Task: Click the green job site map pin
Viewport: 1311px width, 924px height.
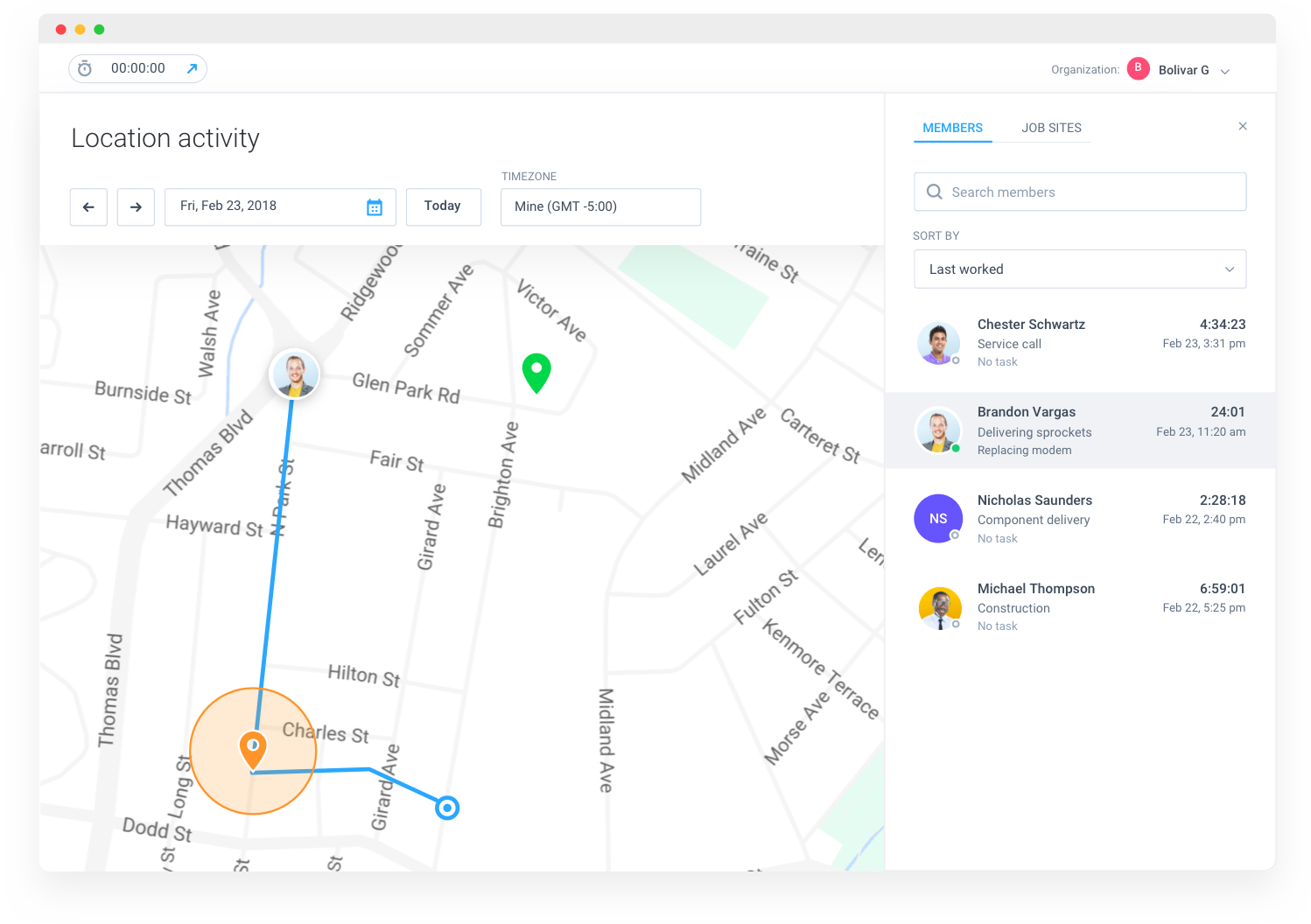Action: tap(536, 373)
